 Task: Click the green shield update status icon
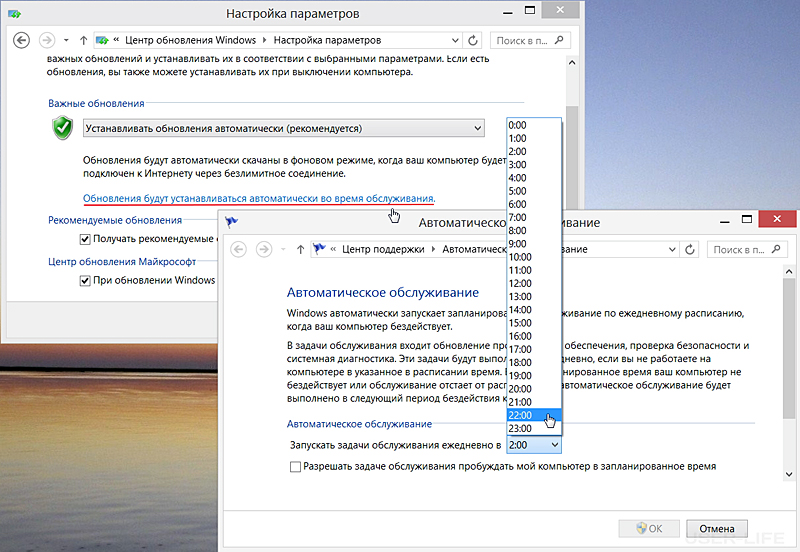63,128
